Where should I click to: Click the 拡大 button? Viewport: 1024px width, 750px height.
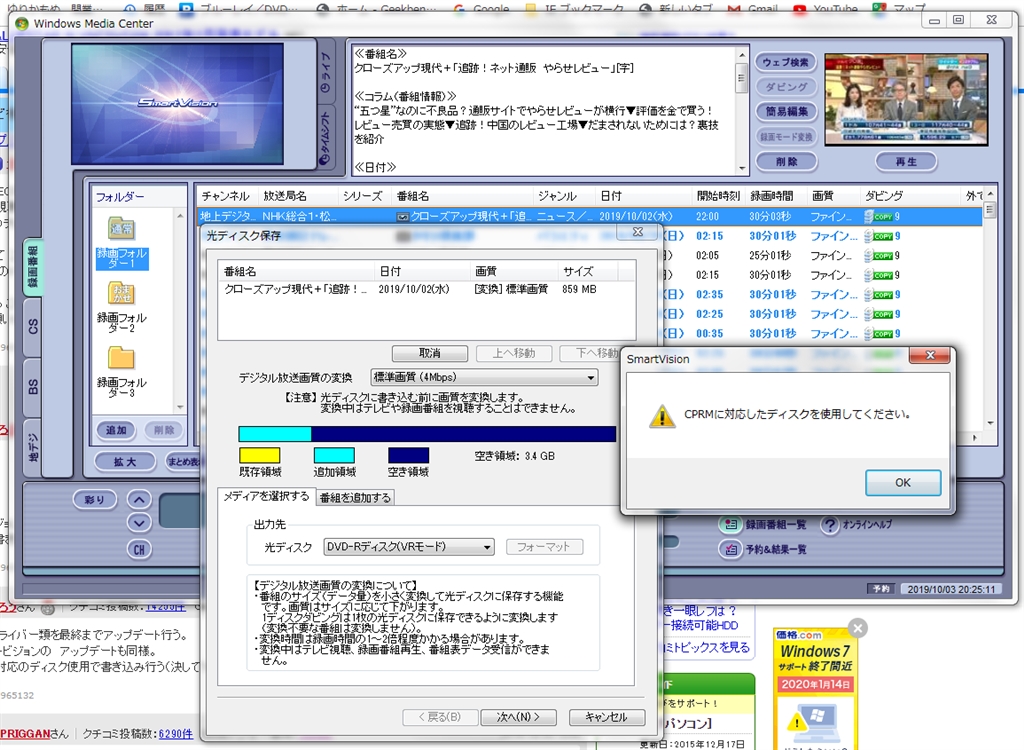[125, 461]
